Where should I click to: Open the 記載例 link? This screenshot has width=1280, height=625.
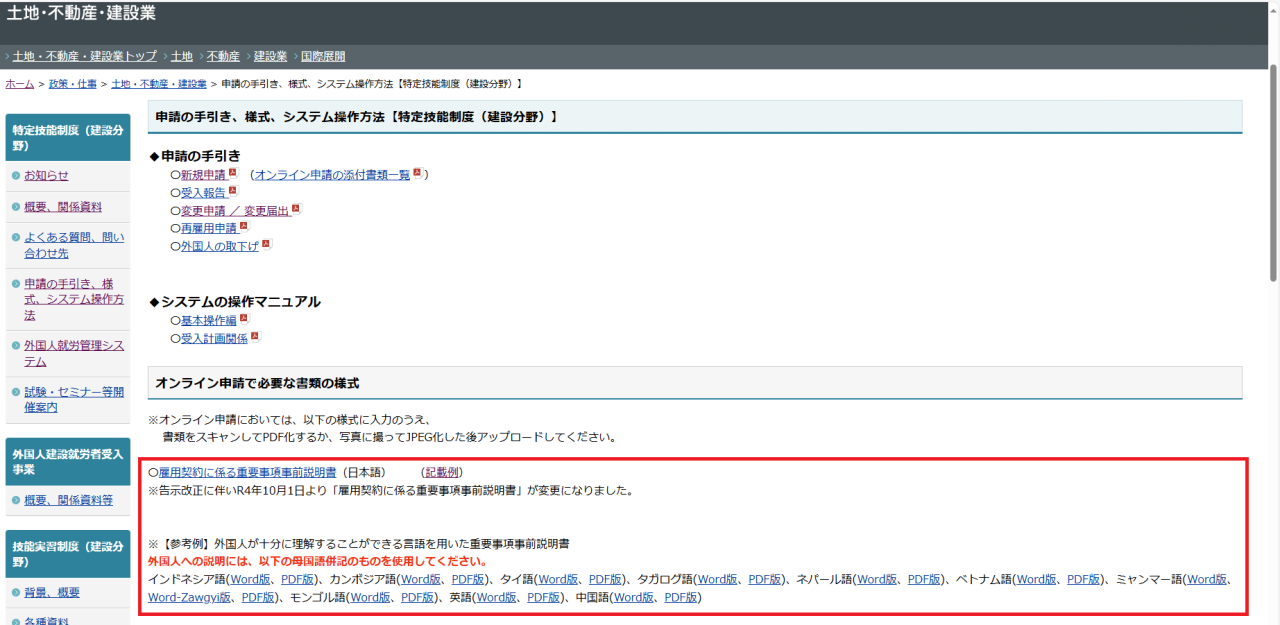coord(442,472)
